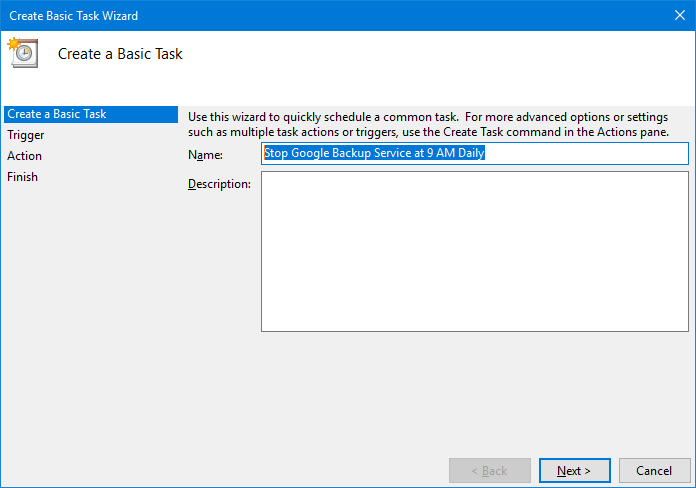Cancel the basic task wizard

[654, 470]
